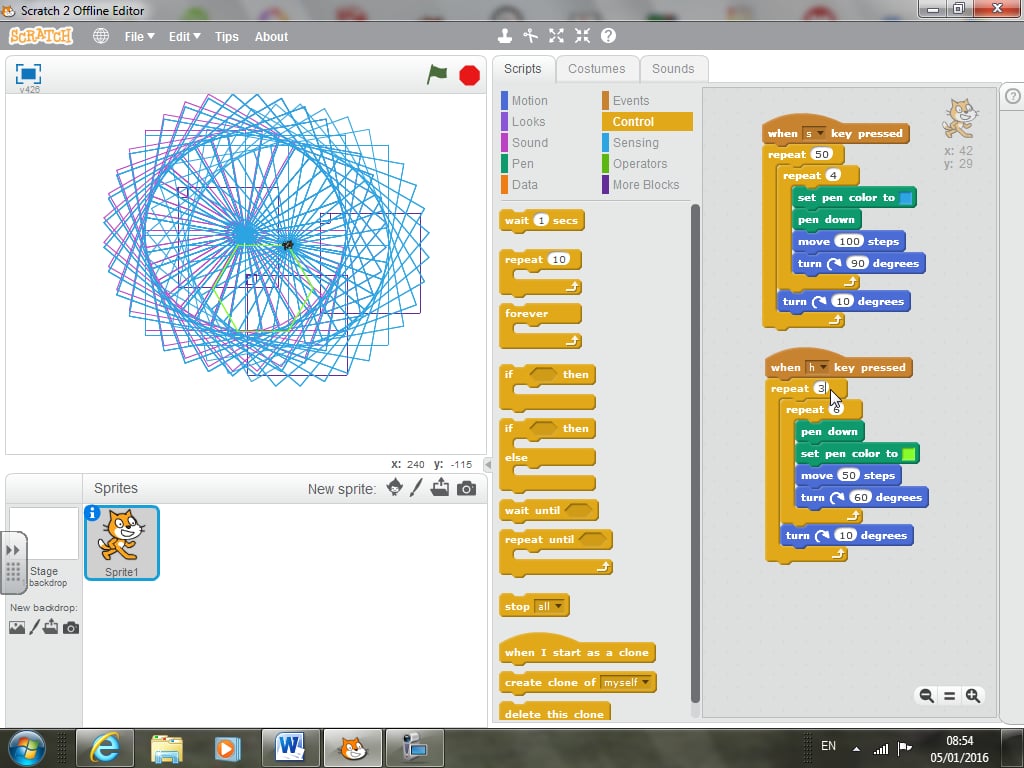Select the Motion block category
Screen dimensions: 1024x768
tap(529, 101)
